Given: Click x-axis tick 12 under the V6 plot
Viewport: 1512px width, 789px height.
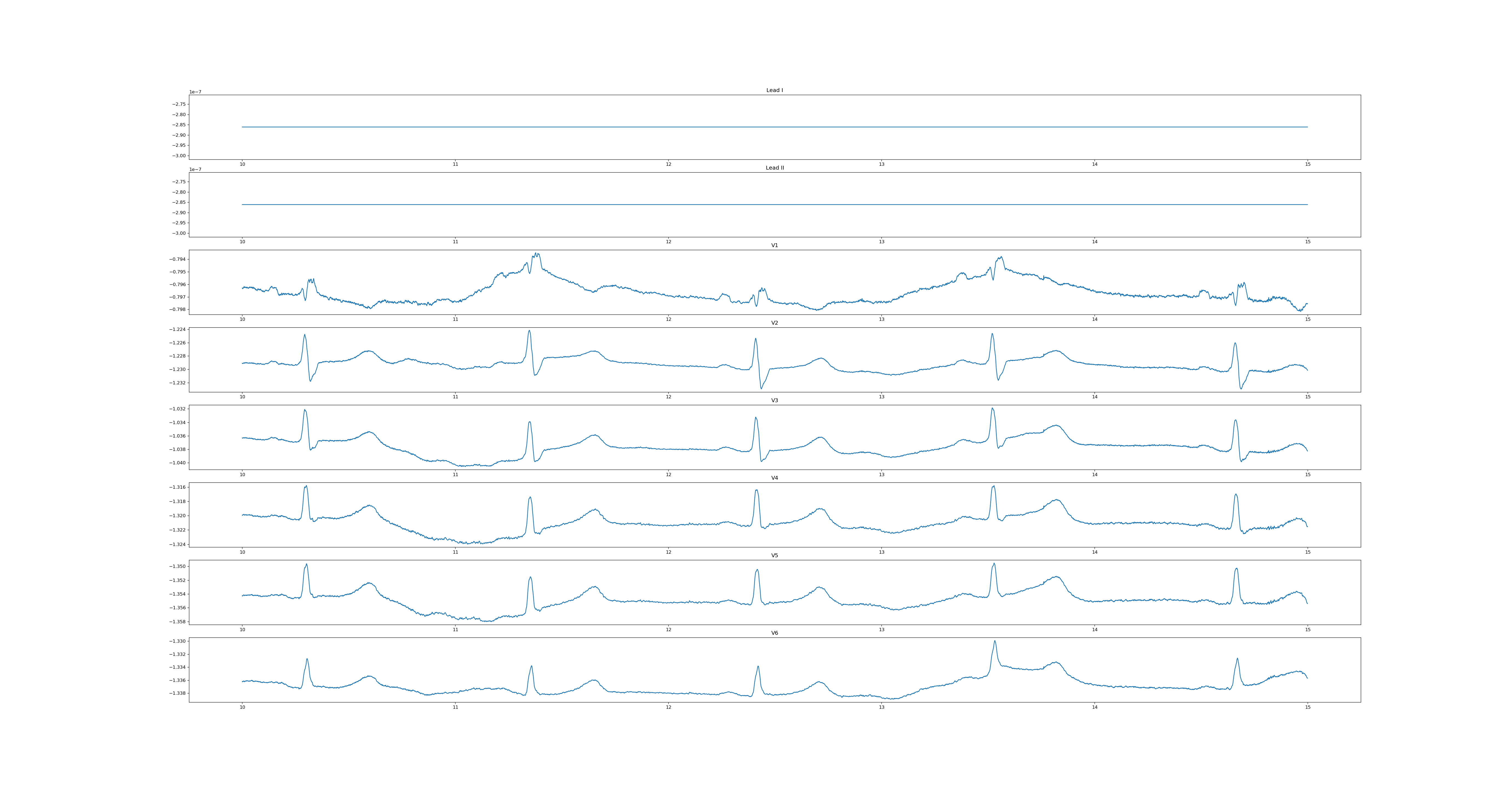Looking at the screenshot, I should (668, 707).
